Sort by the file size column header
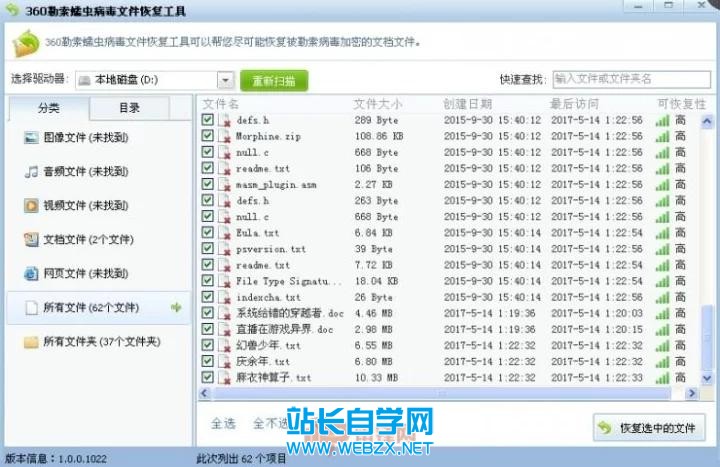 [x=378, y=104]
